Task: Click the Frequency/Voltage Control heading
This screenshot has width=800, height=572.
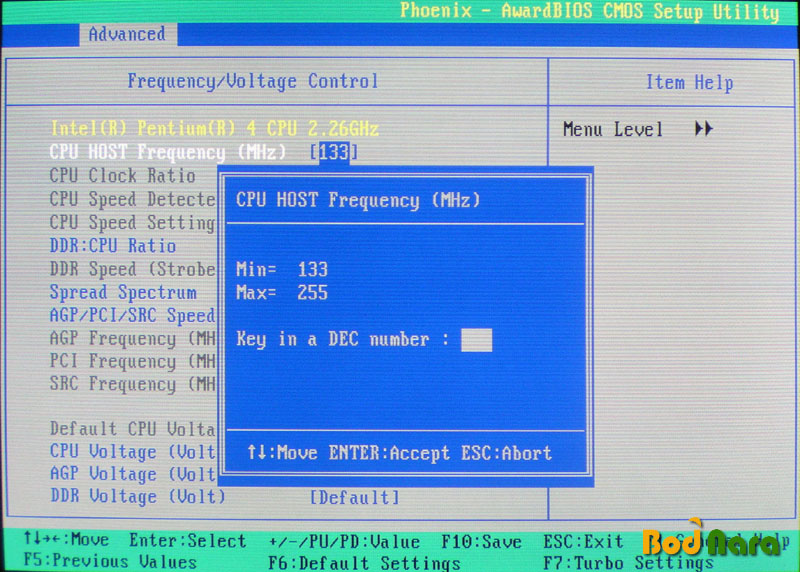Action: (253, 81)
